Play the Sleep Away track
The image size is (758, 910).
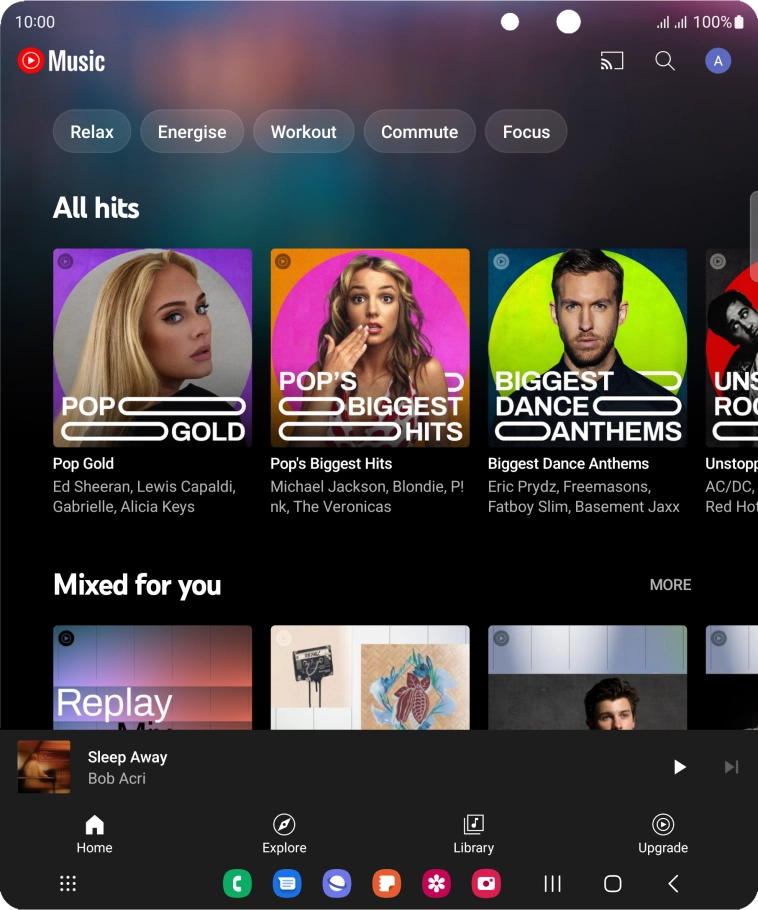click(x=679, y=767)
